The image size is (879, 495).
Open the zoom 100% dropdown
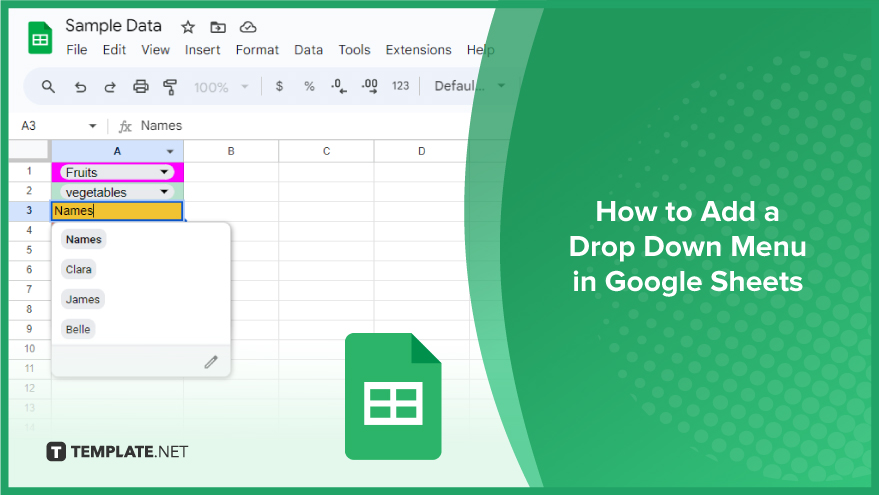pos(221,87)
